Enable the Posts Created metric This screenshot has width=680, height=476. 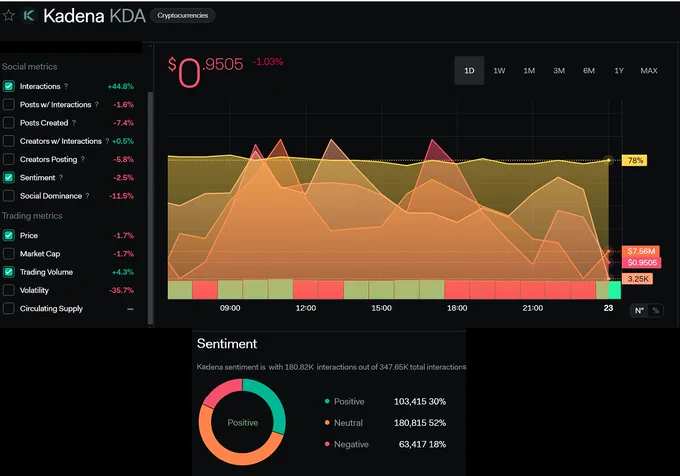click(x=9, y=123)
